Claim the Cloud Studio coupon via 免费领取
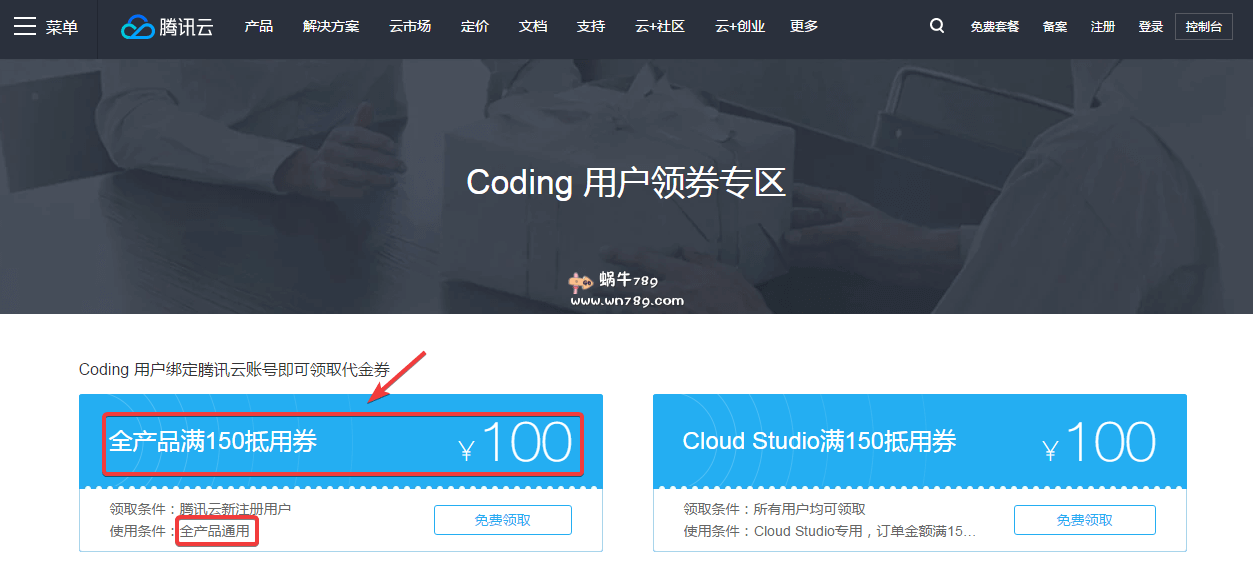 tap(1084, 520)
